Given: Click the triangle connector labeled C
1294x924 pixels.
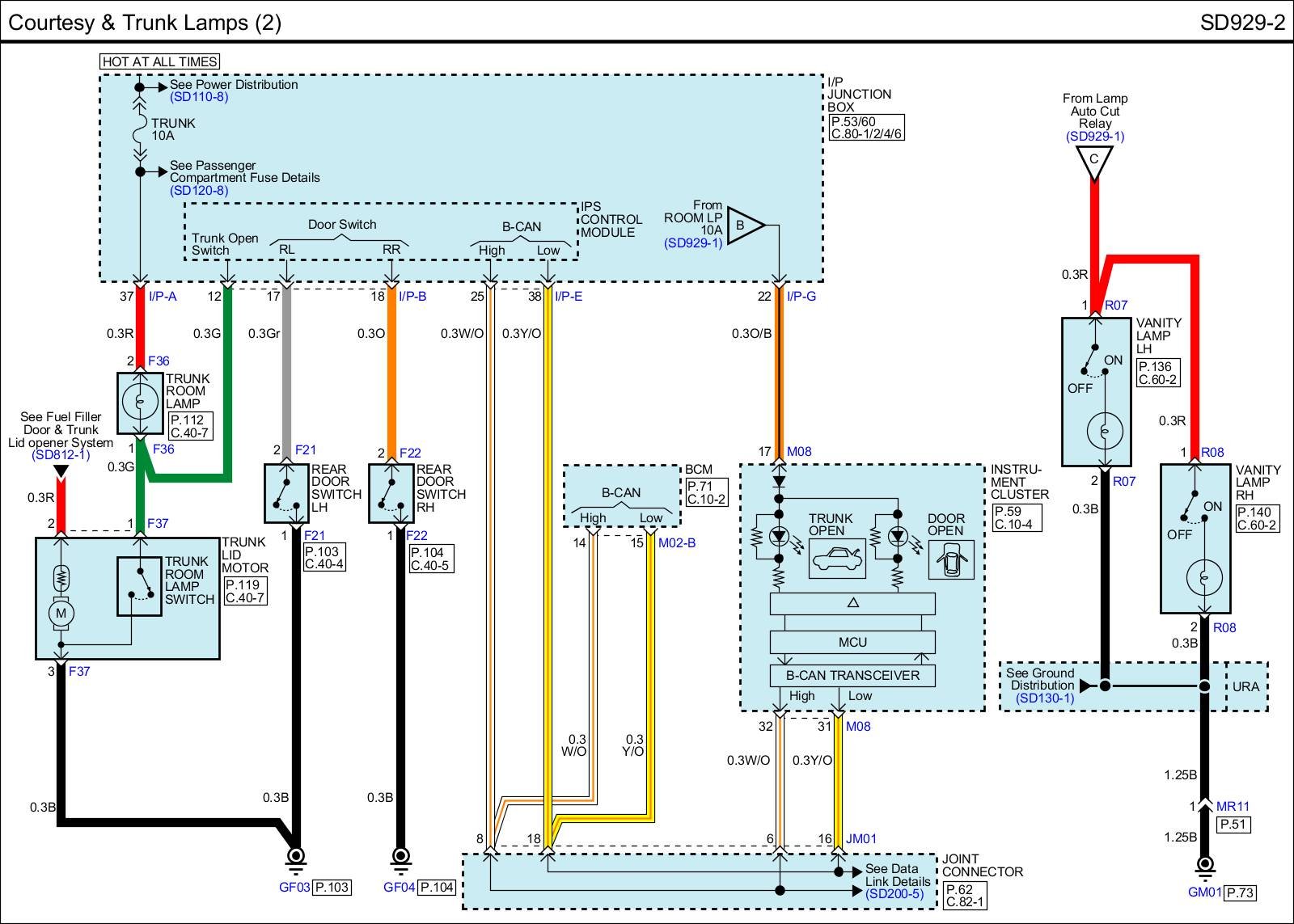Looking at the screenshot, I should click(x=1094, y=161).
